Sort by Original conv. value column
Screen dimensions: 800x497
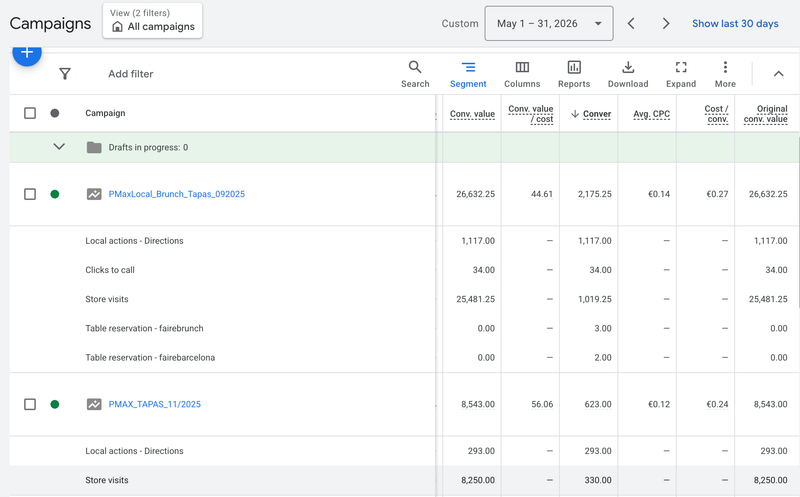[765, 114]
